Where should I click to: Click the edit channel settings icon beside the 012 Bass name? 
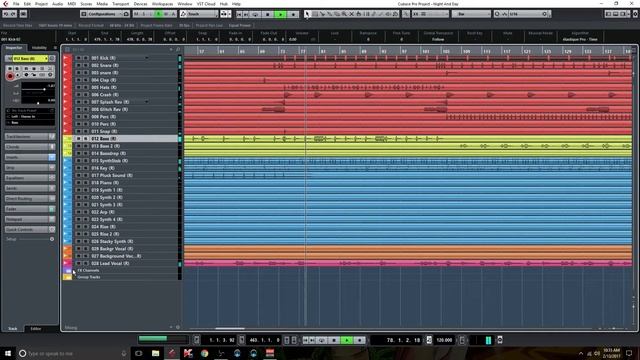pyautogui.click(x=51, y=59)
